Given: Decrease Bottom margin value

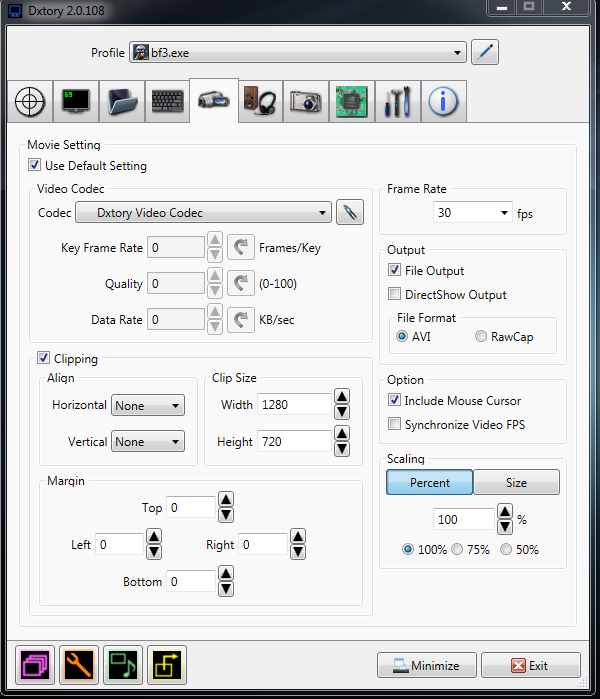Looking at the screenshot, I should click(x=226, y=589).
